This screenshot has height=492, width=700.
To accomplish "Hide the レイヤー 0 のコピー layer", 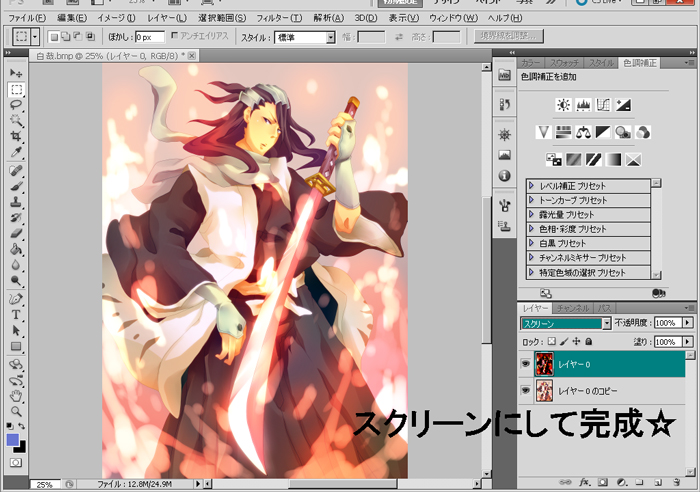I will pos(525,390).
